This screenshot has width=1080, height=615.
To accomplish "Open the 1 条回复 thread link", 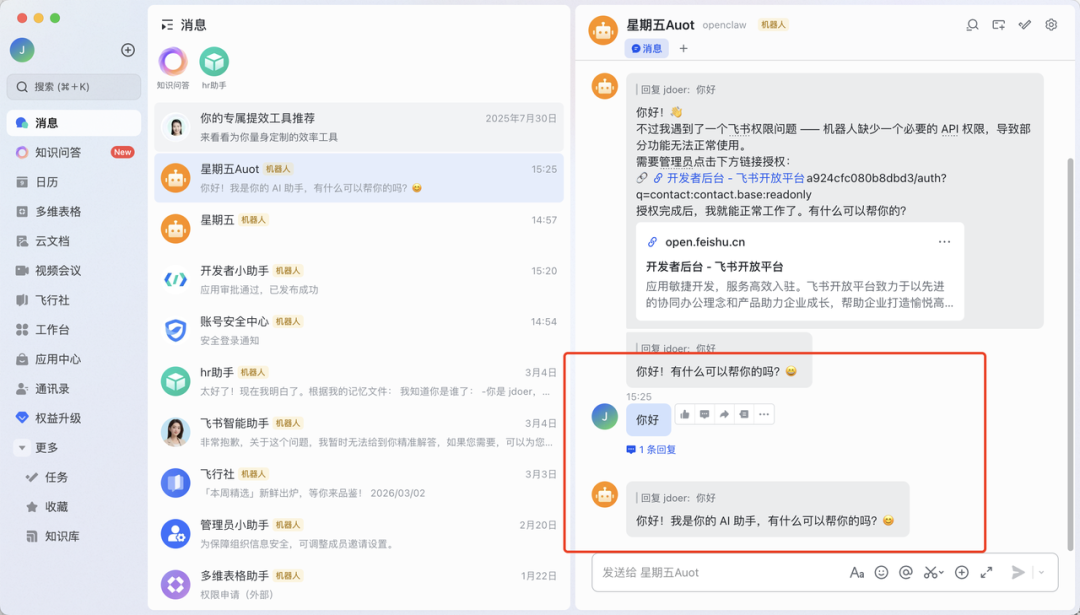I will pyautogui.click(x=653, y=449).
